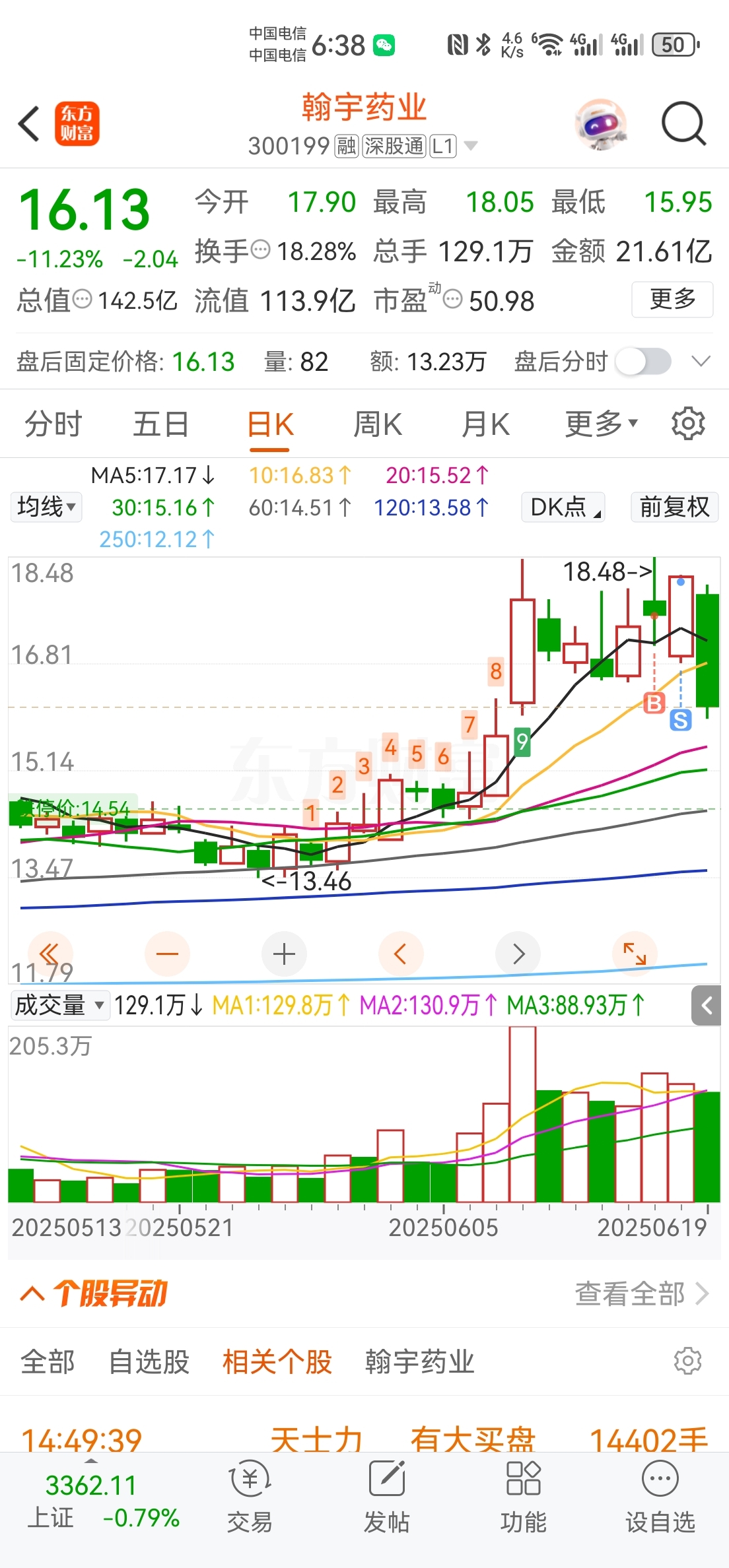729x1568 pixels.
Task: Zoom out chart with minus button
Action: point(167,954)
